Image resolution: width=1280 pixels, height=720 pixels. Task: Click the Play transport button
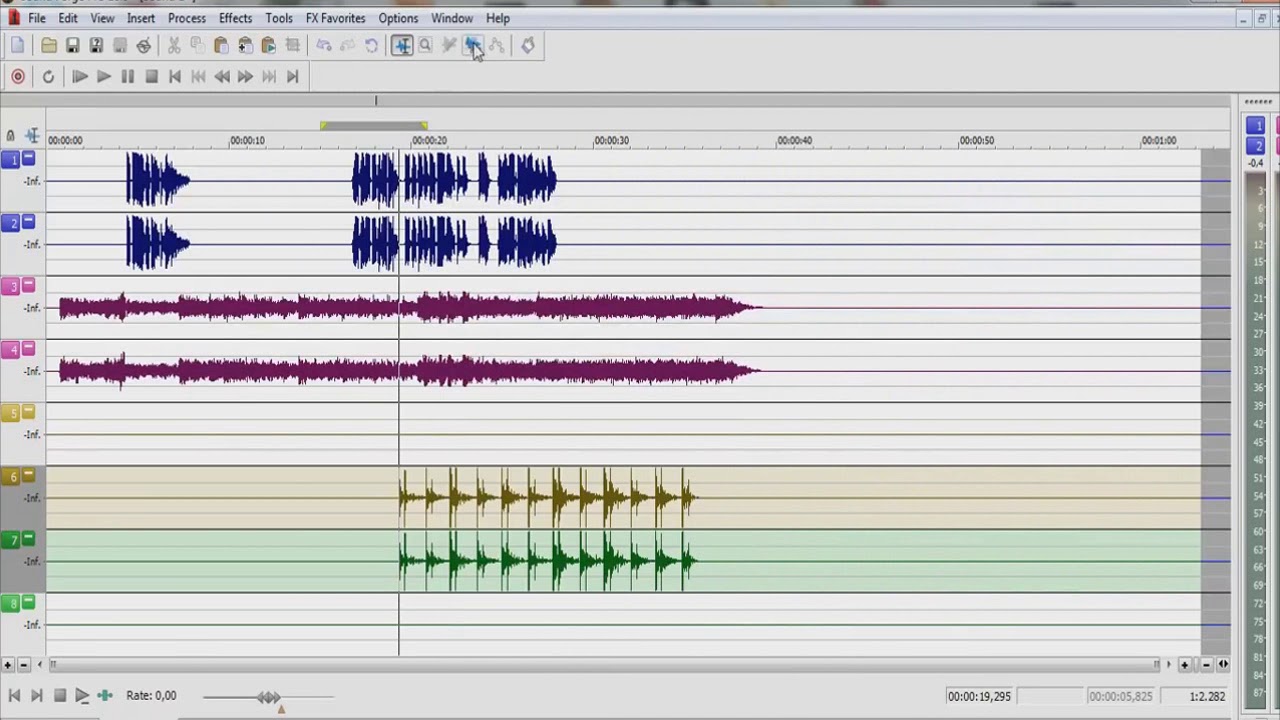click(x=104, y=77)
